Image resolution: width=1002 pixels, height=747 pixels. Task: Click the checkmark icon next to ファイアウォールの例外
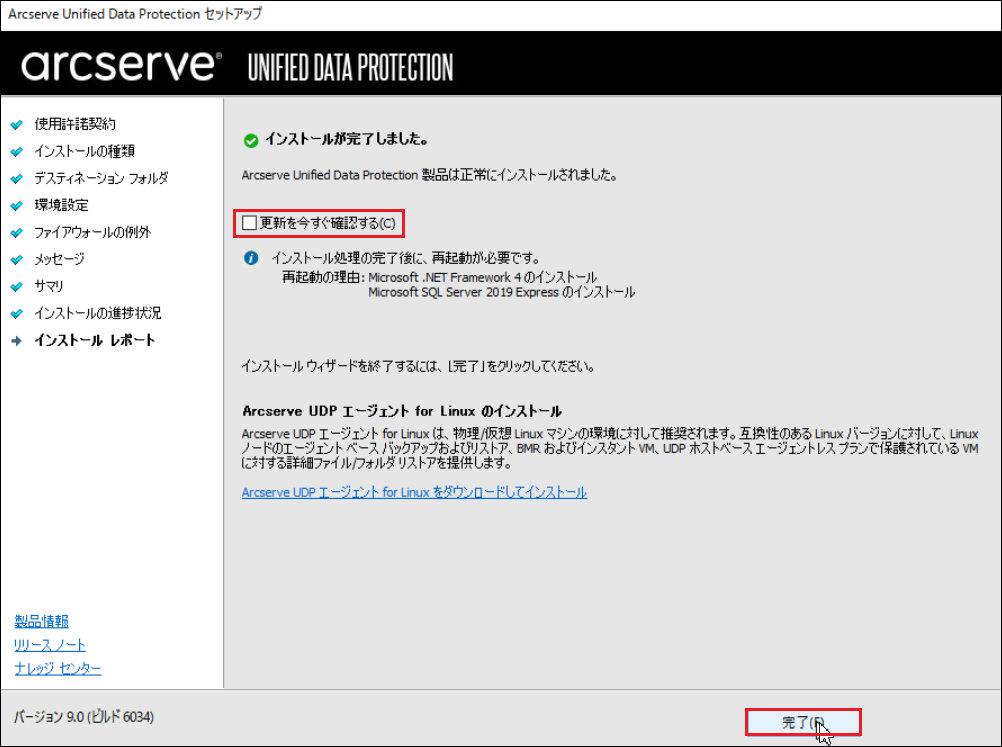17,233
